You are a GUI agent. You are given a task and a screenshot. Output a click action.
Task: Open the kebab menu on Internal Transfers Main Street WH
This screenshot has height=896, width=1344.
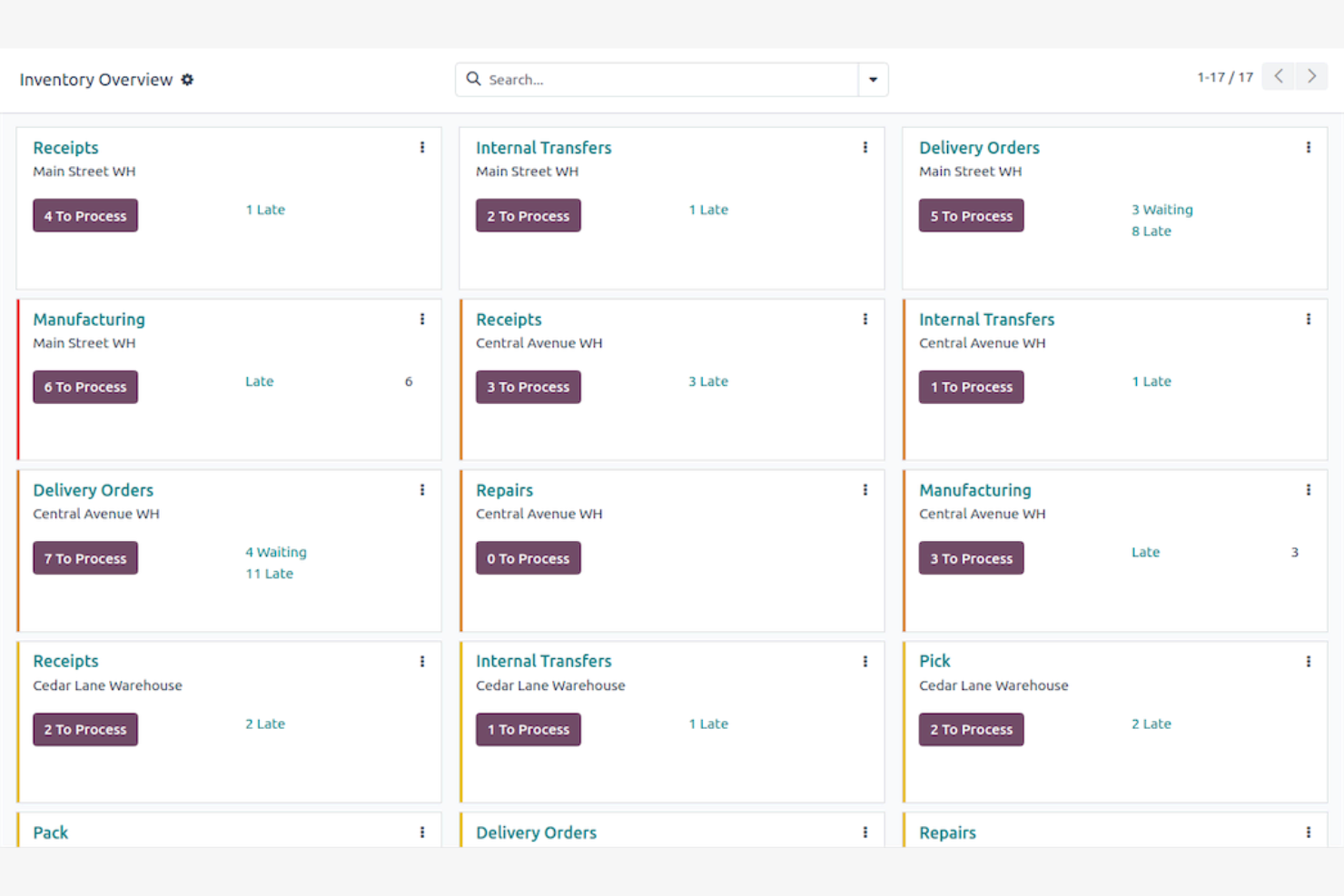[865, 147]
